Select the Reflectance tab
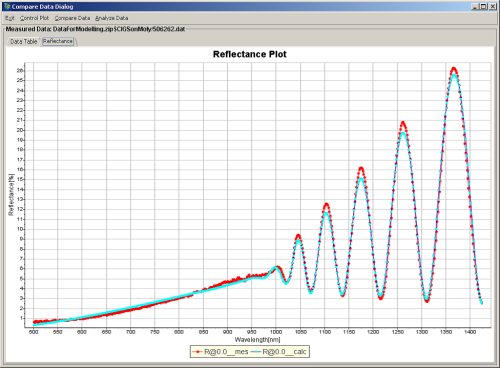This screenshot has height=368, width=500. coord(58,41)
